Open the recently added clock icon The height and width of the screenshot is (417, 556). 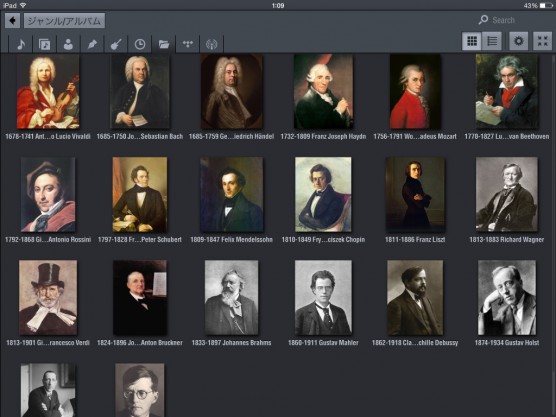[140, 44]
